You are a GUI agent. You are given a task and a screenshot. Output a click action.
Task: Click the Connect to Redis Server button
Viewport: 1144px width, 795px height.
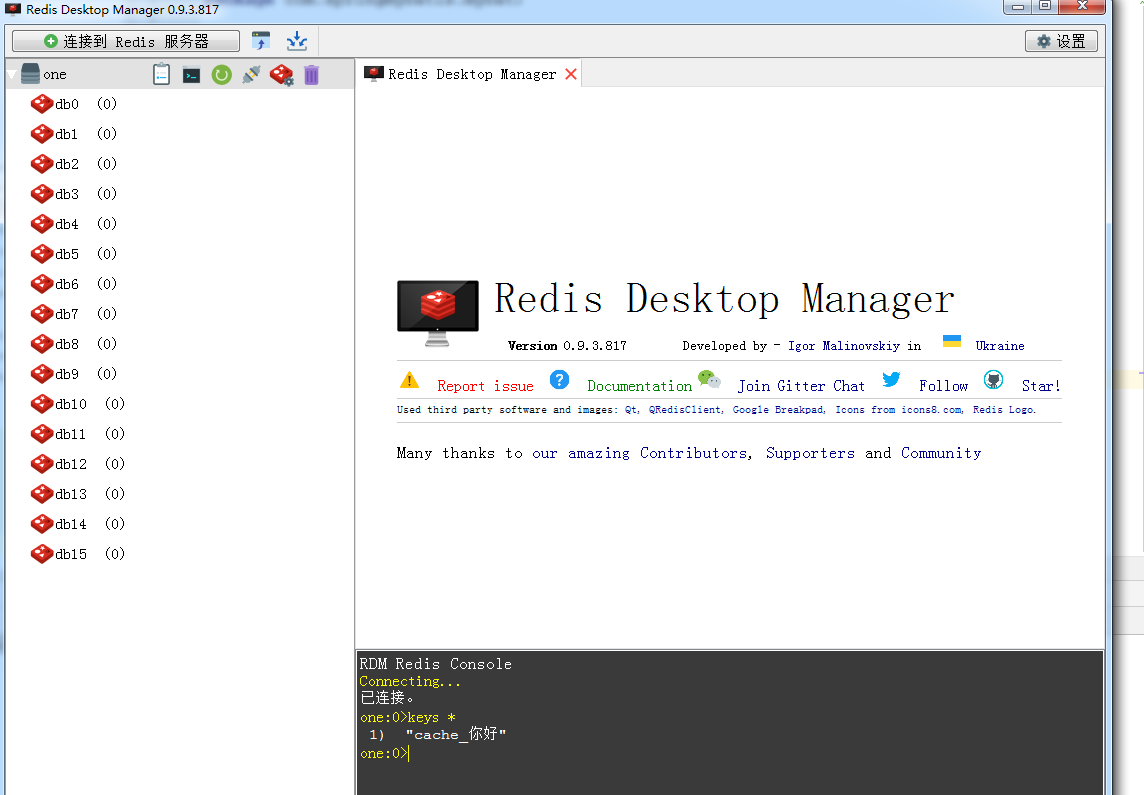click(x=125, y=42)
